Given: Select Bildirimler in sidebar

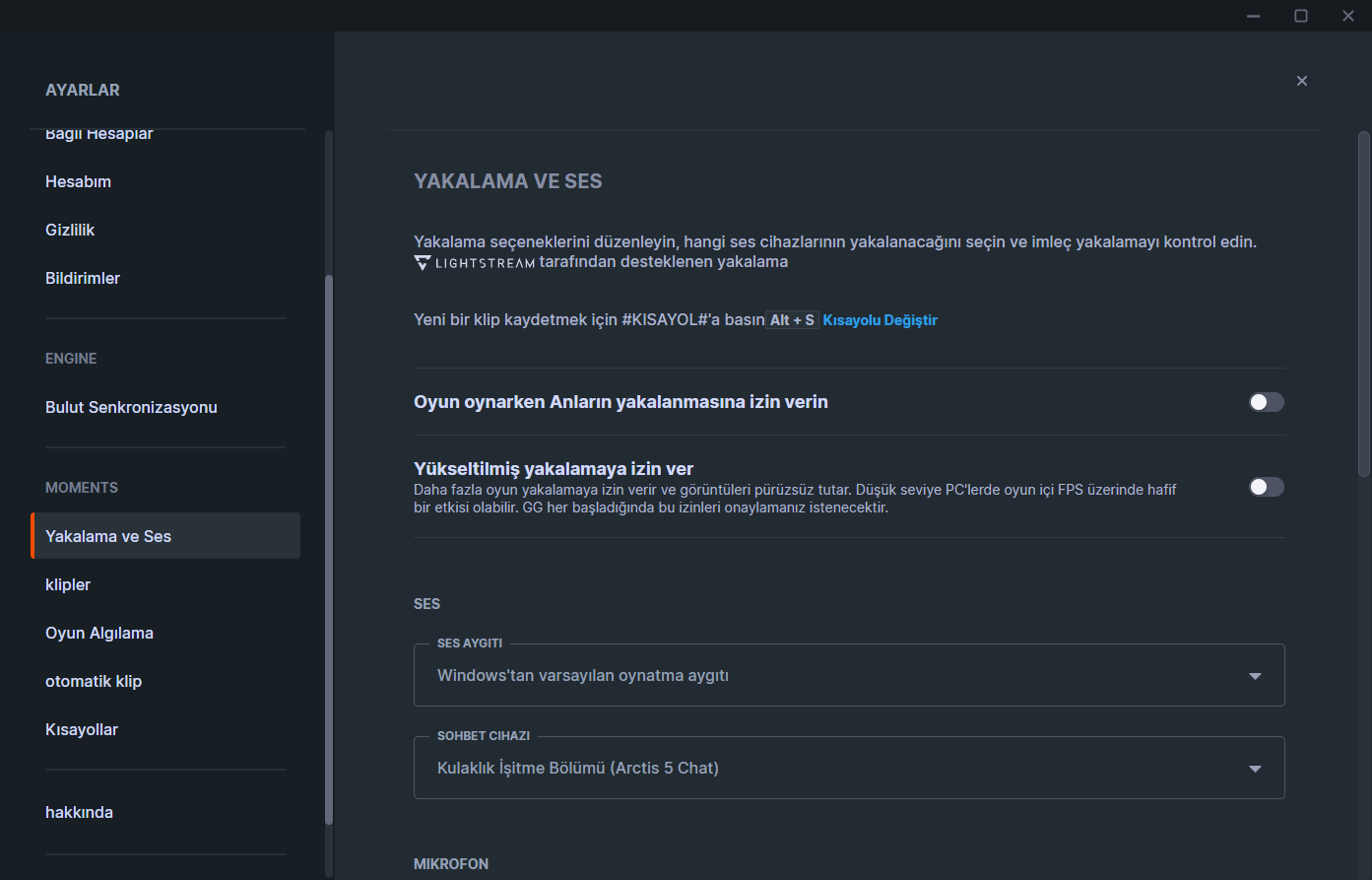Looking at the screenshot, I should pyautogui.click(x=83, y=278).
